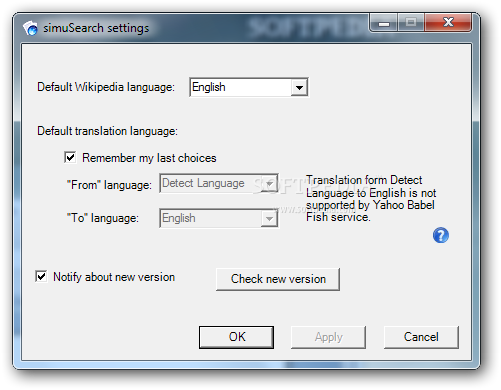Click the simuSearch settings title text
The width and height of the screenshot is (501, 390).
96,28
